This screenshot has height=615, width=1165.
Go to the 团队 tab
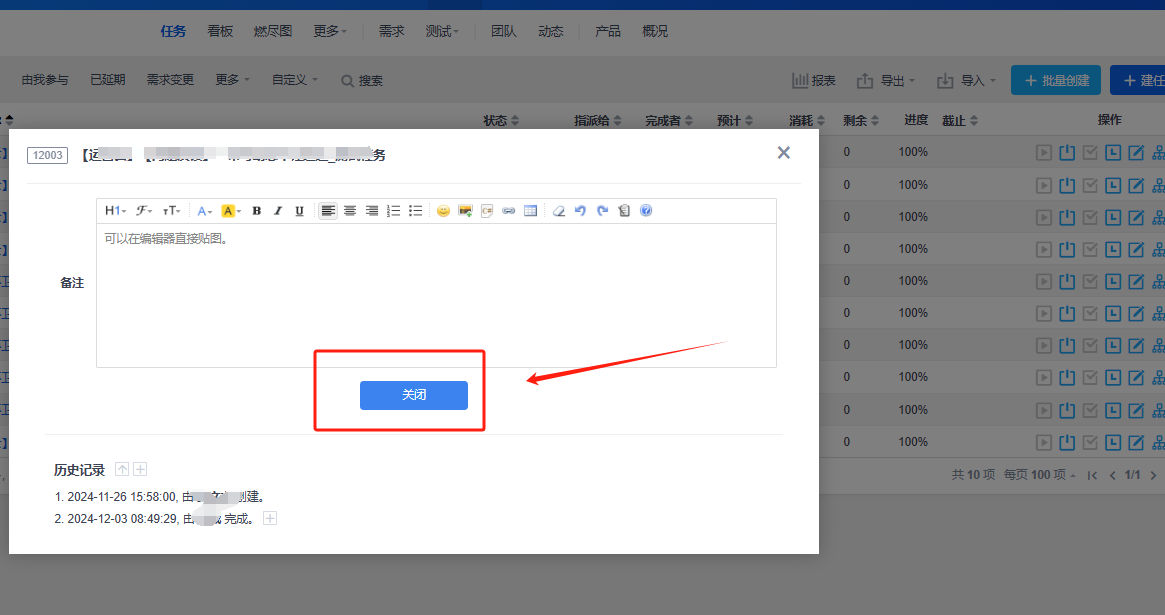coord(504,31)
